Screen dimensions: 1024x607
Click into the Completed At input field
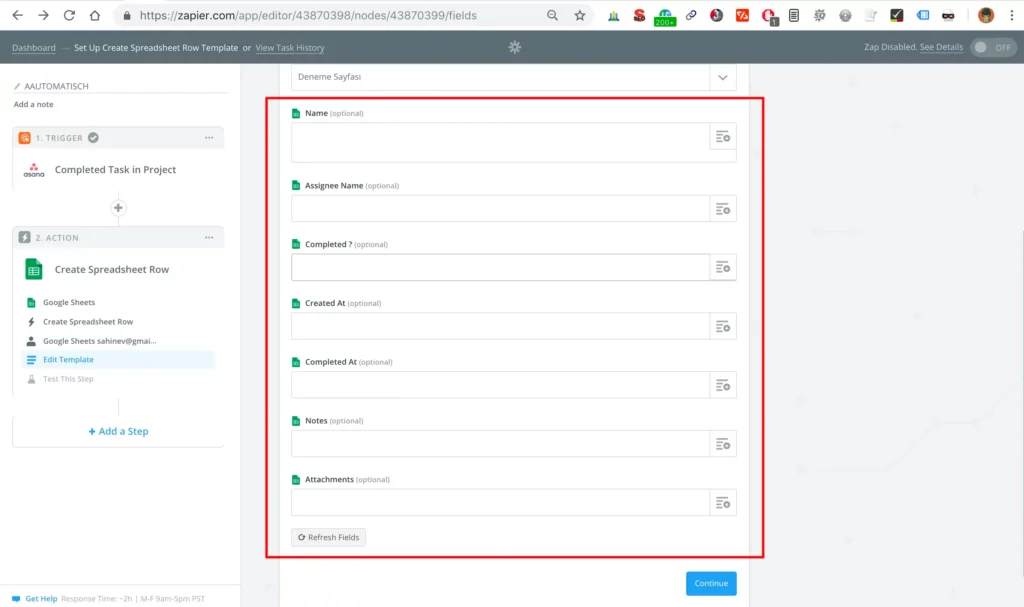click(x=500, y=385)
